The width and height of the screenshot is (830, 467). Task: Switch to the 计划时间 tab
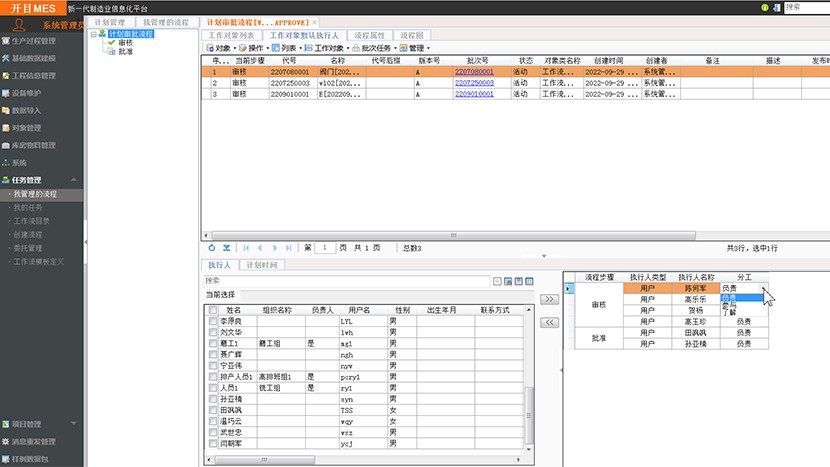[x=262, y=265]
